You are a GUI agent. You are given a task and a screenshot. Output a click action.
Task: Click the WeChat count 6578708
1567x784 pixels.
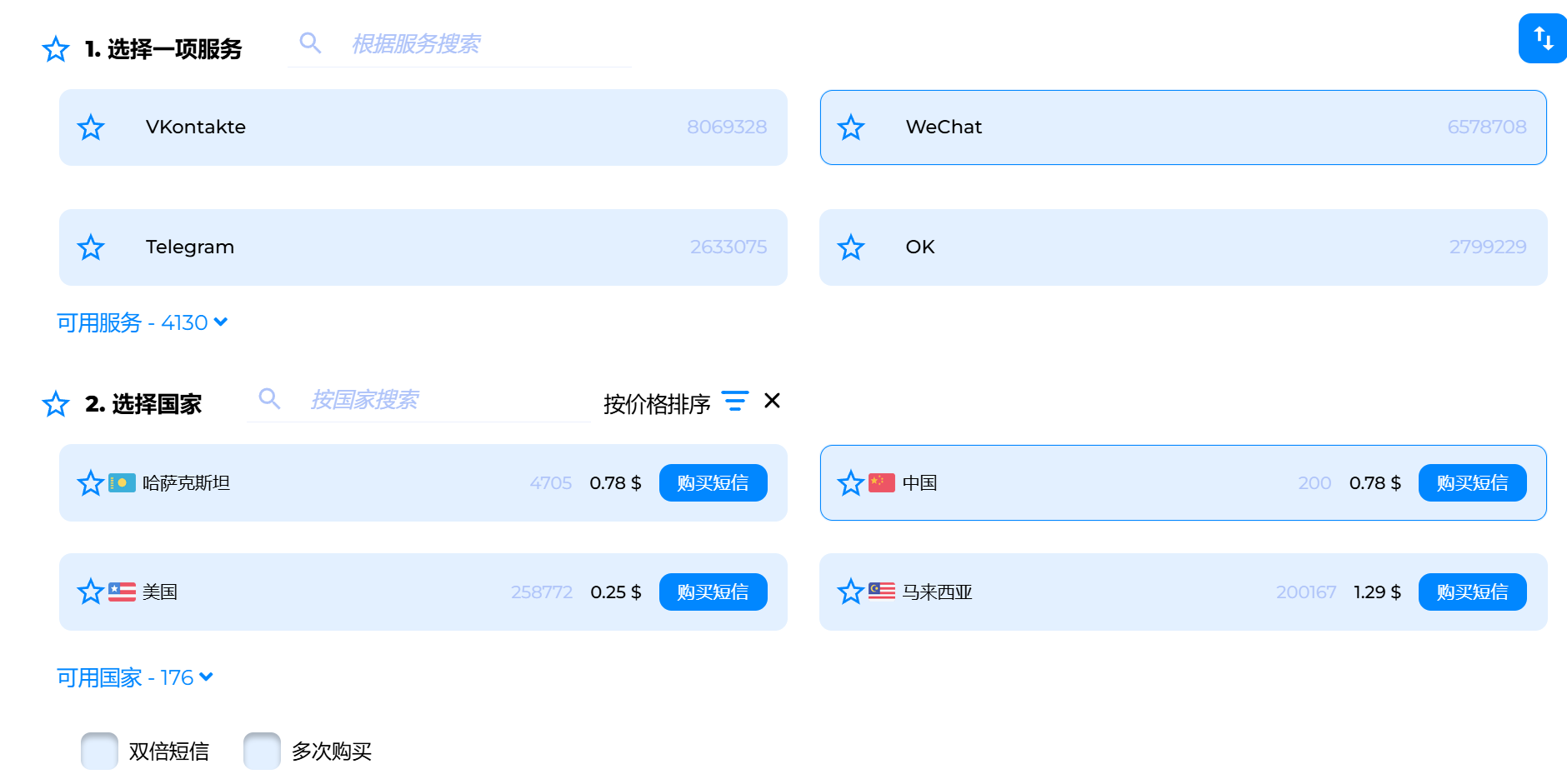click(x=1487, y=127)
